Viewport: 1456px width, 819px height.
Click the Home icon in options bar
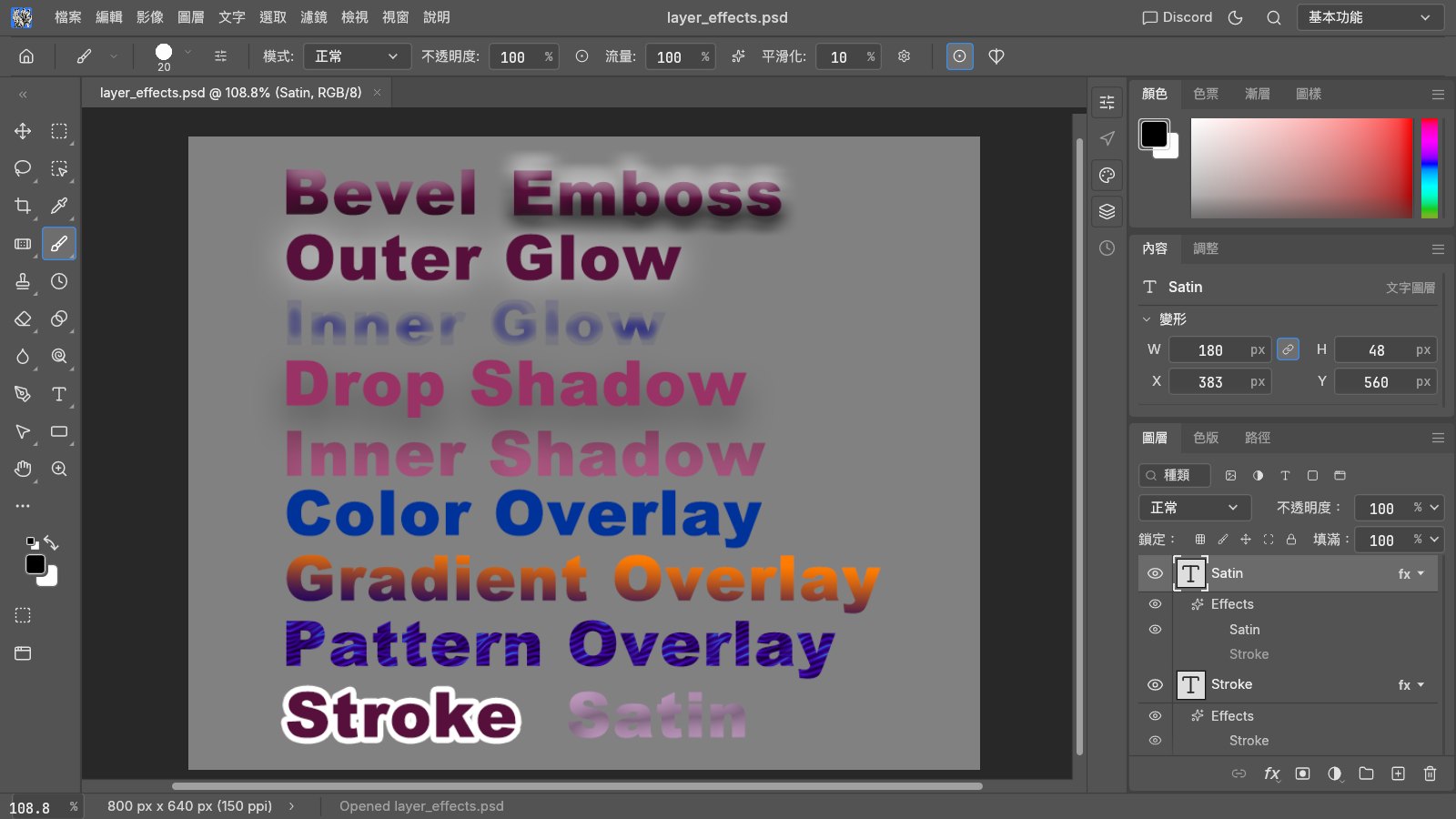[x=26, y=56]
